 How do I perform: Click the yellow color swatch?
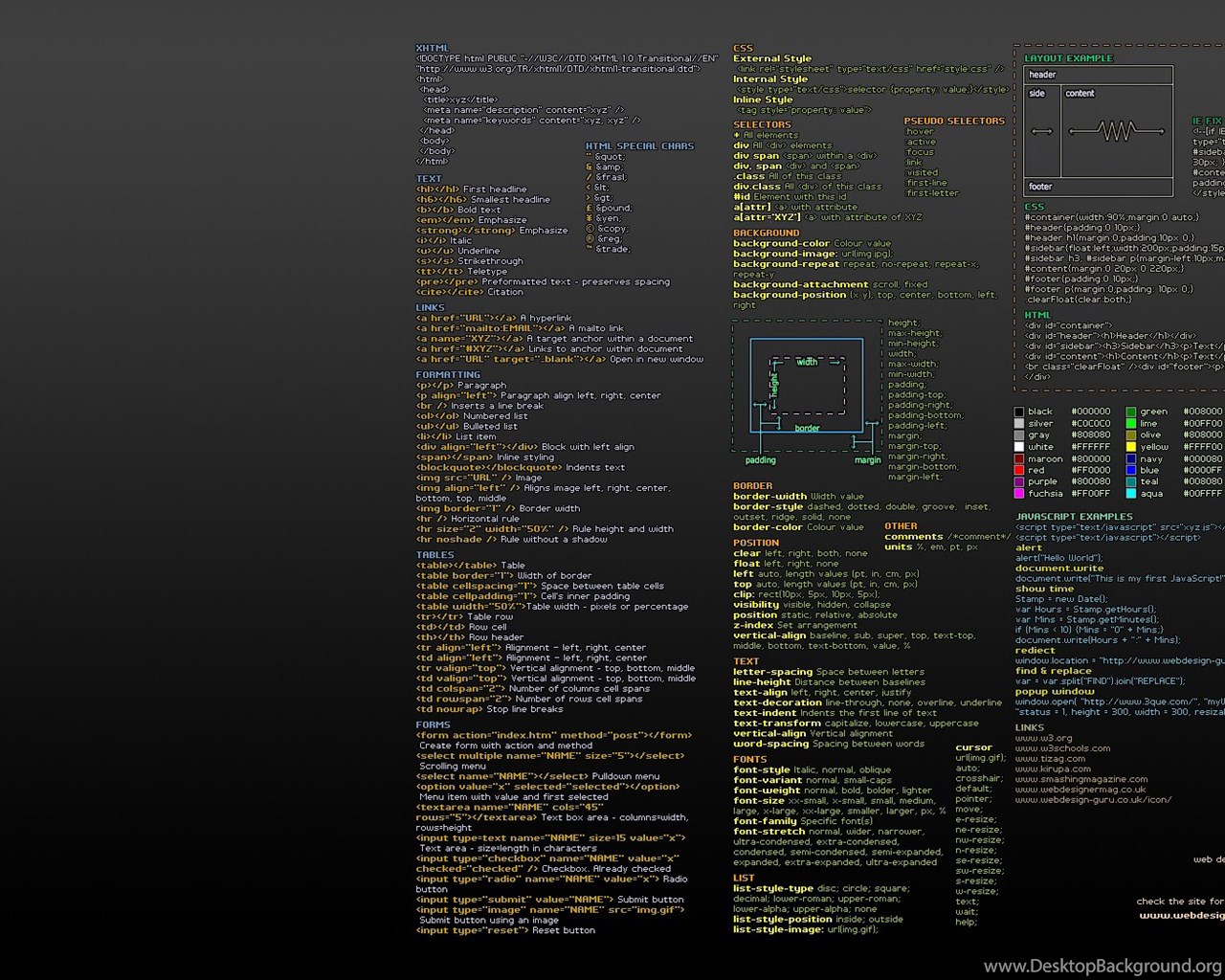click(x=1131, y=446)
